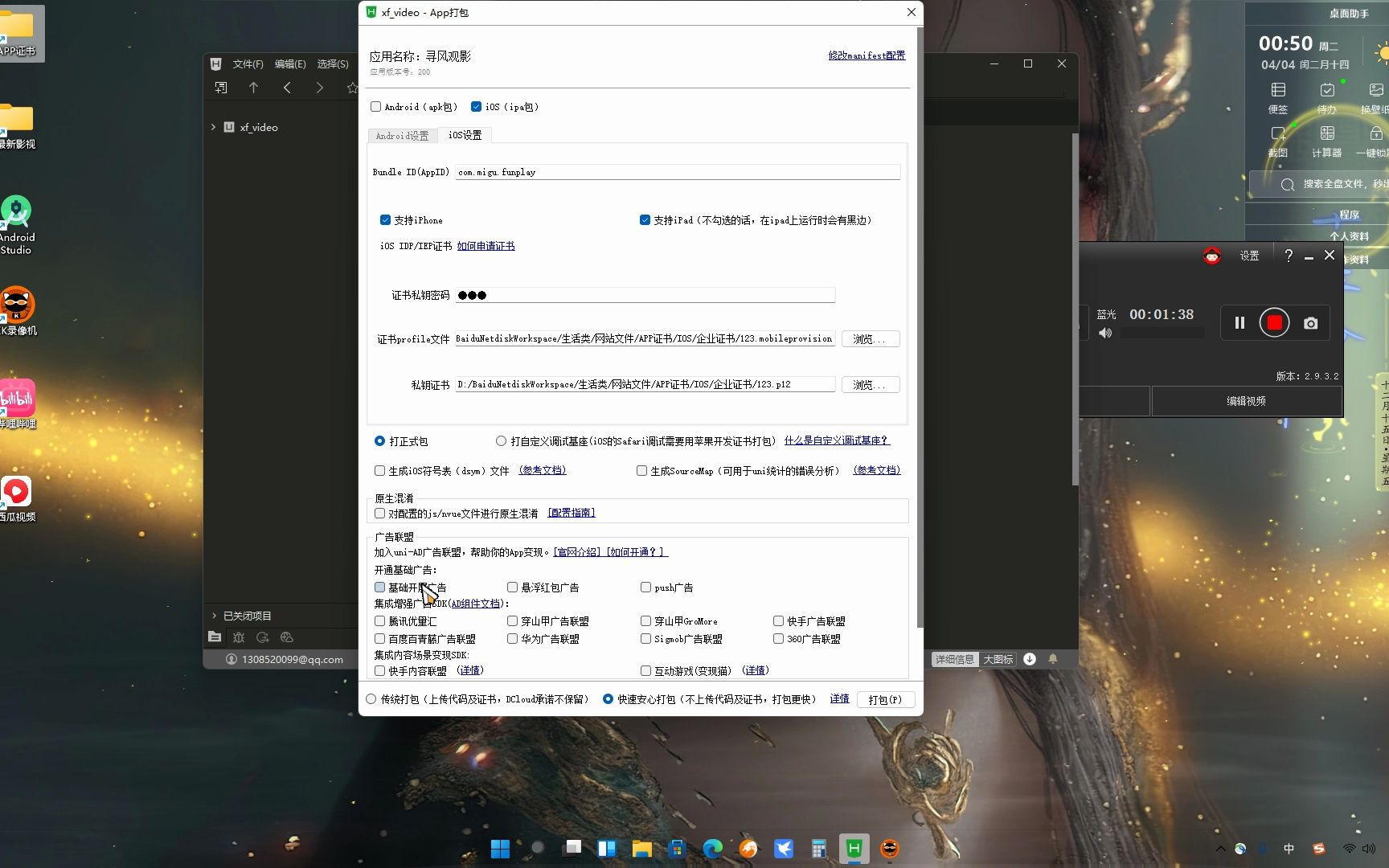The height and width of the screenshot is (868, 1389).
Task: Open the 文件(F) menu in HBuilderX
Action: click(248, 63)
